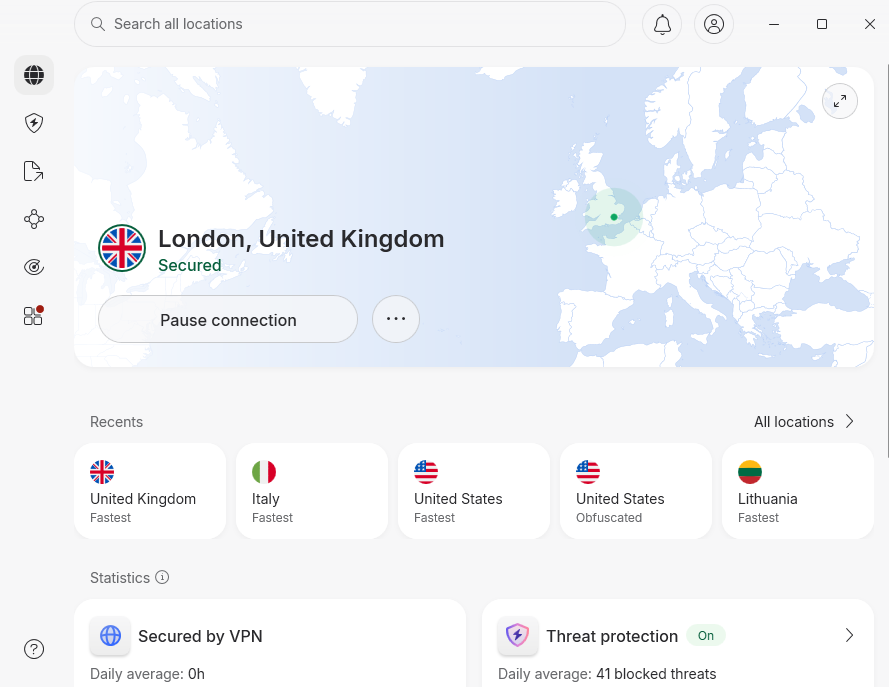Click the search magnifier icon
Image resolution: width=889 pixels, height=687 pixels.
[98, 24]
